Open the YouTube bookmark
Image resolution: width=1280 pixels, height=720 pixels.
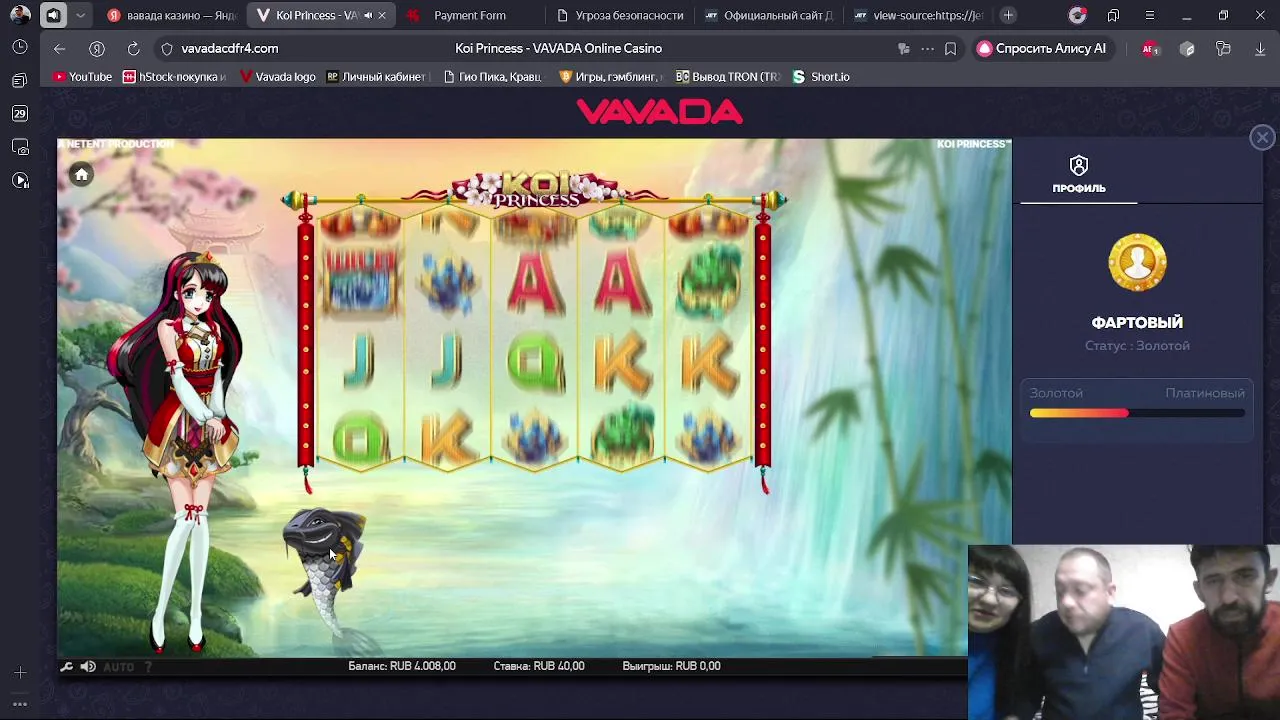pos(82,76)
